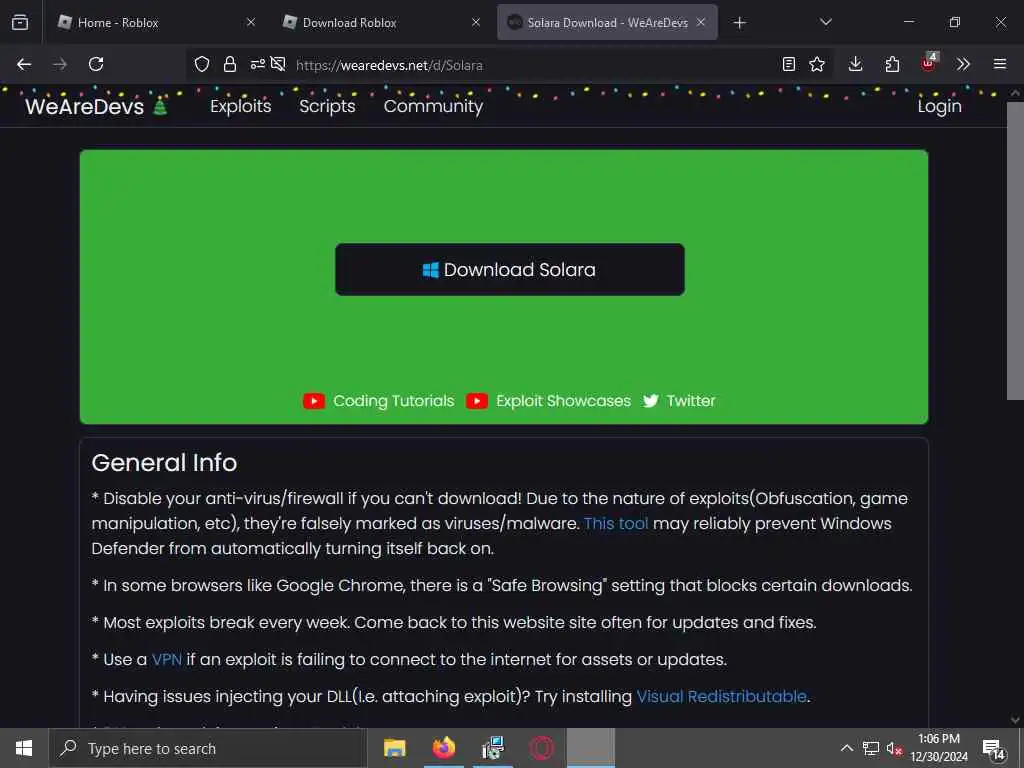Open the Community menu item
1024x768 pixels.
(433, 106)
